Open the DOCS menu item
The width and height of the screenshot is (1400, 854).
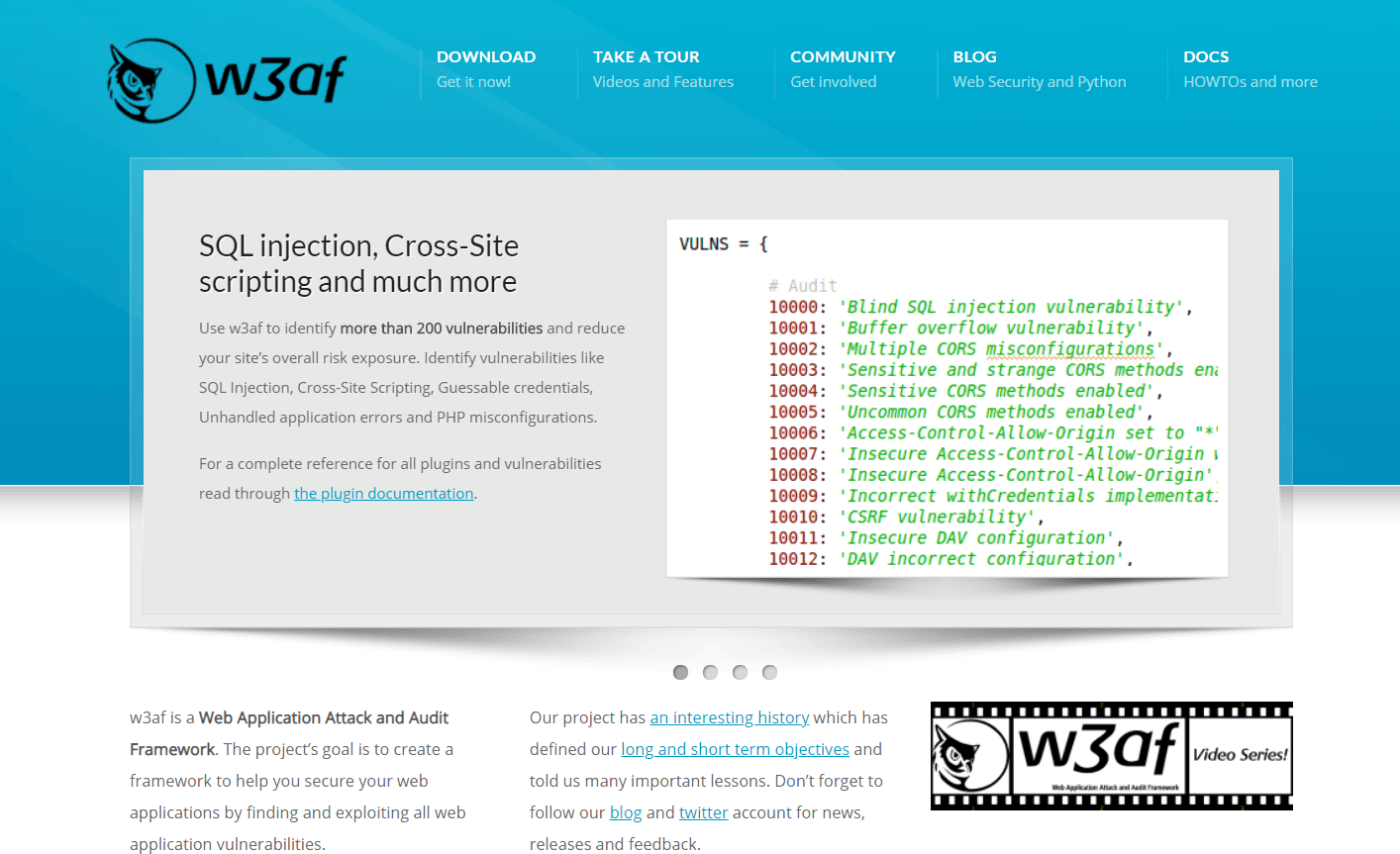(x=1206, y=57)
